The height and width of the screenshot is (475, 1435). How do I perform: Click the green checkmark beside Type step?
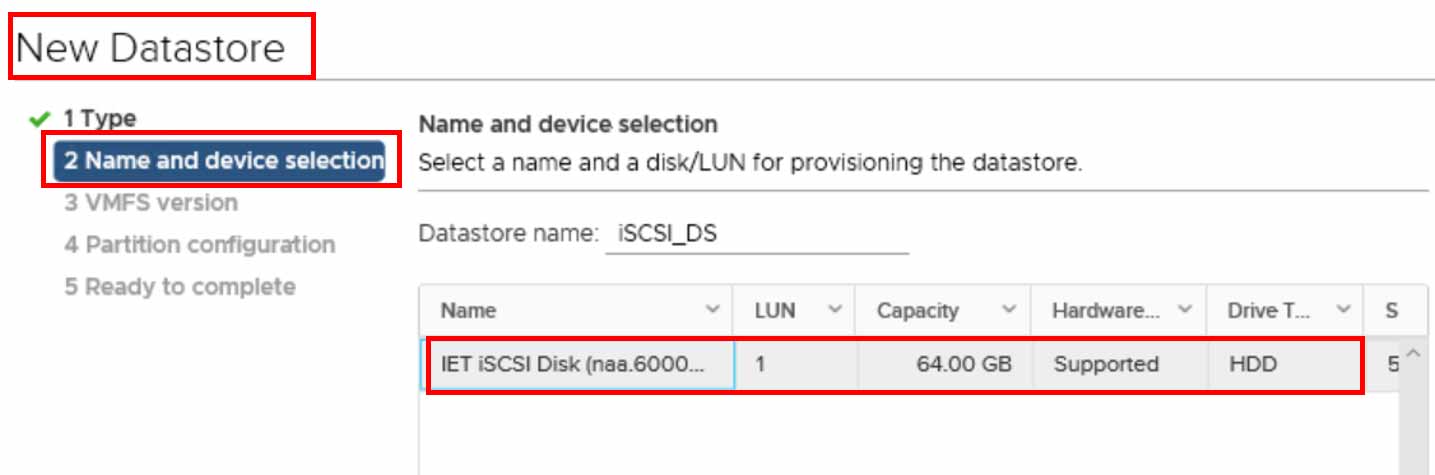click(40, 119)
